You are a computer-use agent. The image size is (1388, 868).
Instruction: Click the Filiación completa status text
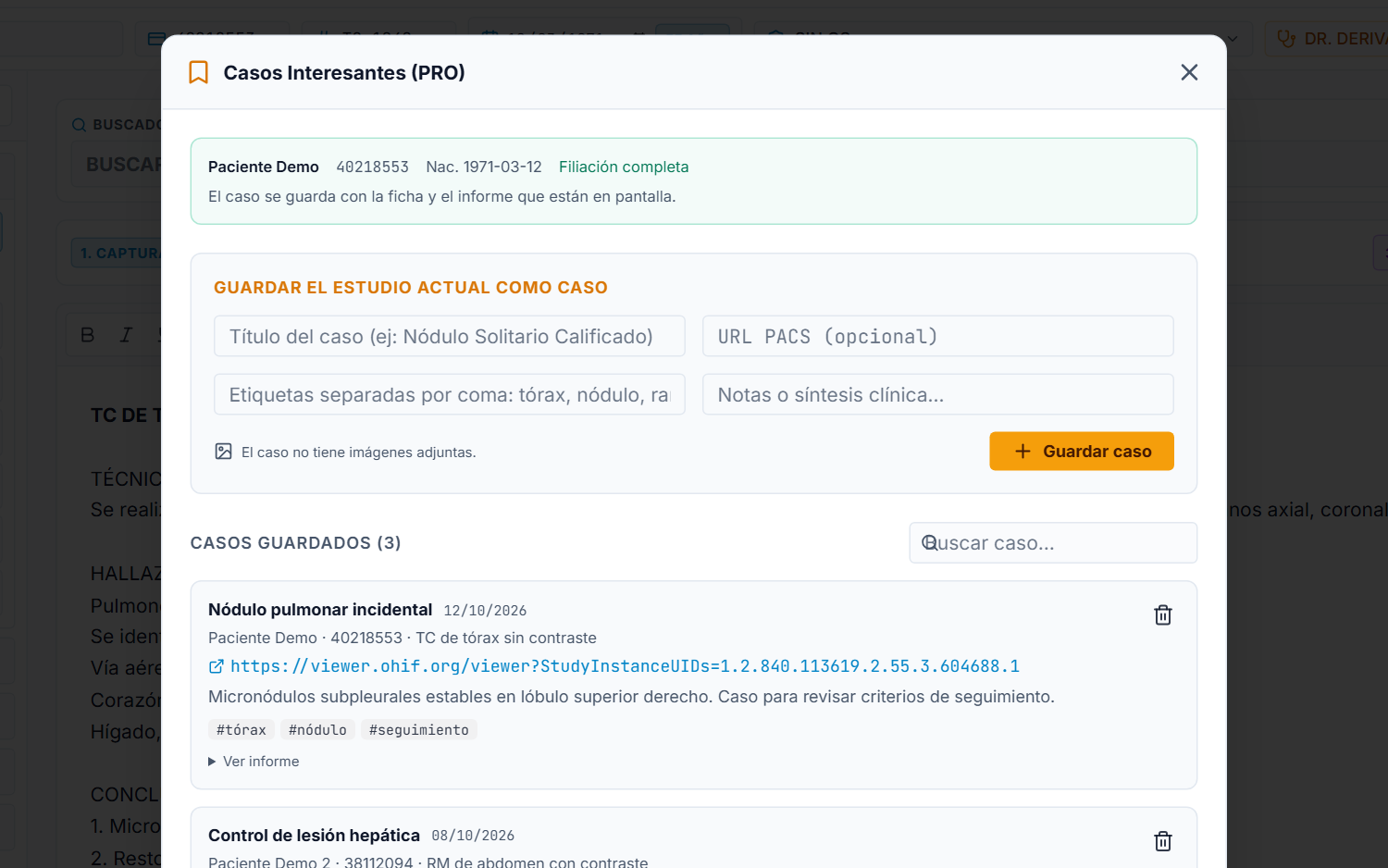(624, 167)
